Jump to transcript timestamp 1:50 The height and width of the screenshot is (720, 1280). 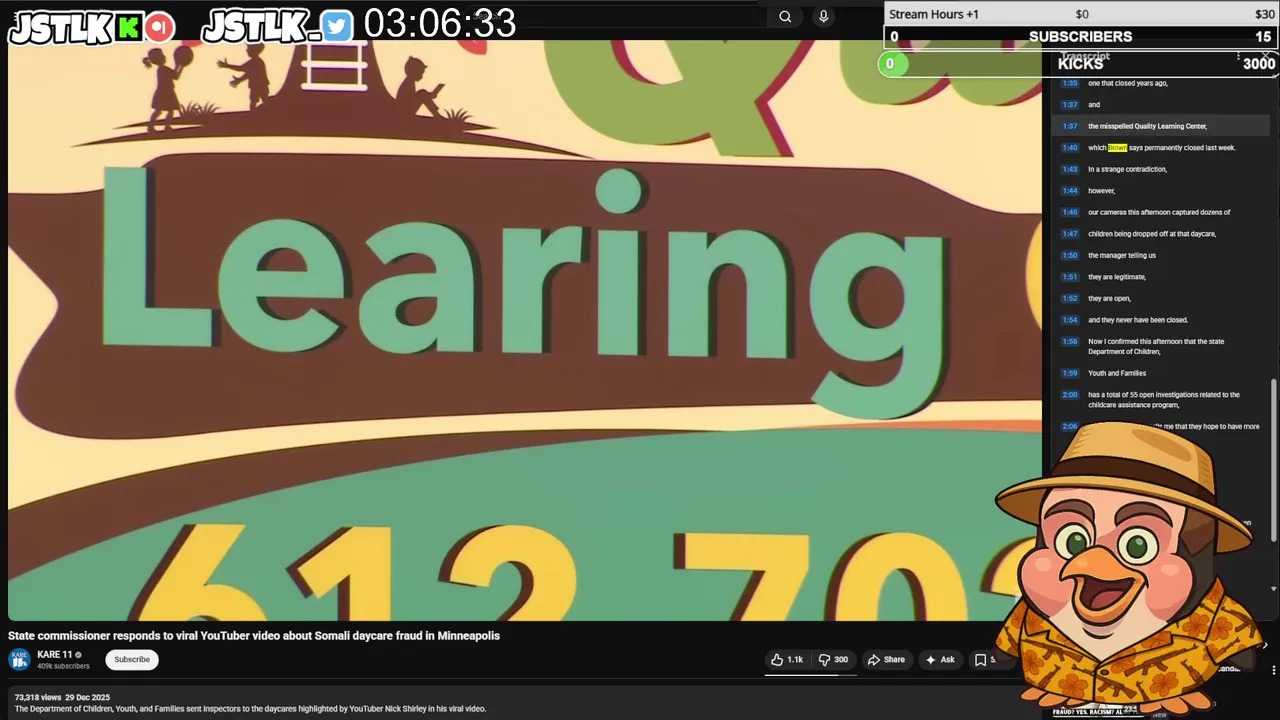(x=1070, y=255)
